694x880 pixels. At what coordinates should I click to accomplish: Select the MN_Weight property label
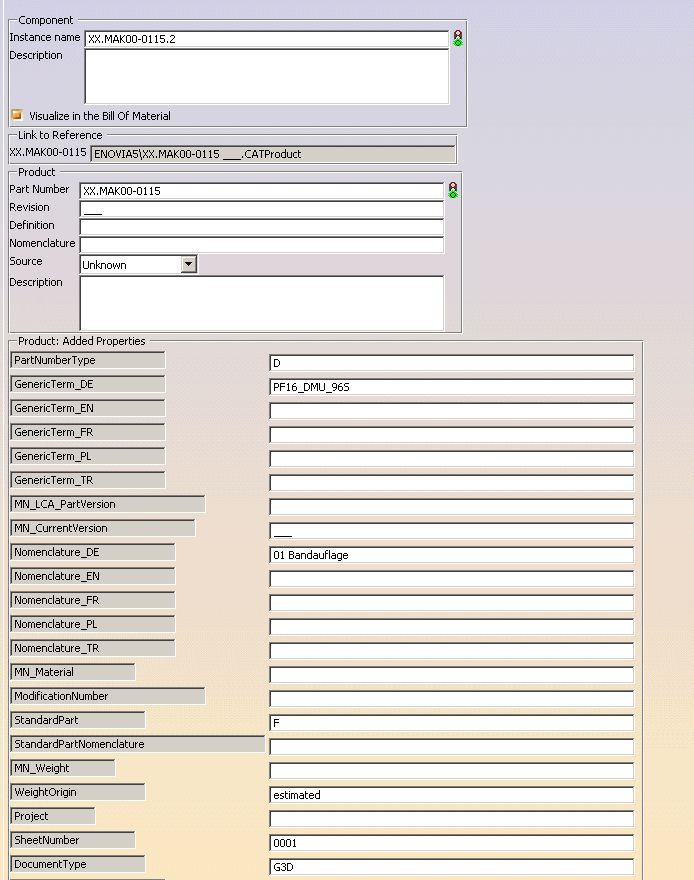coord(63,768)
